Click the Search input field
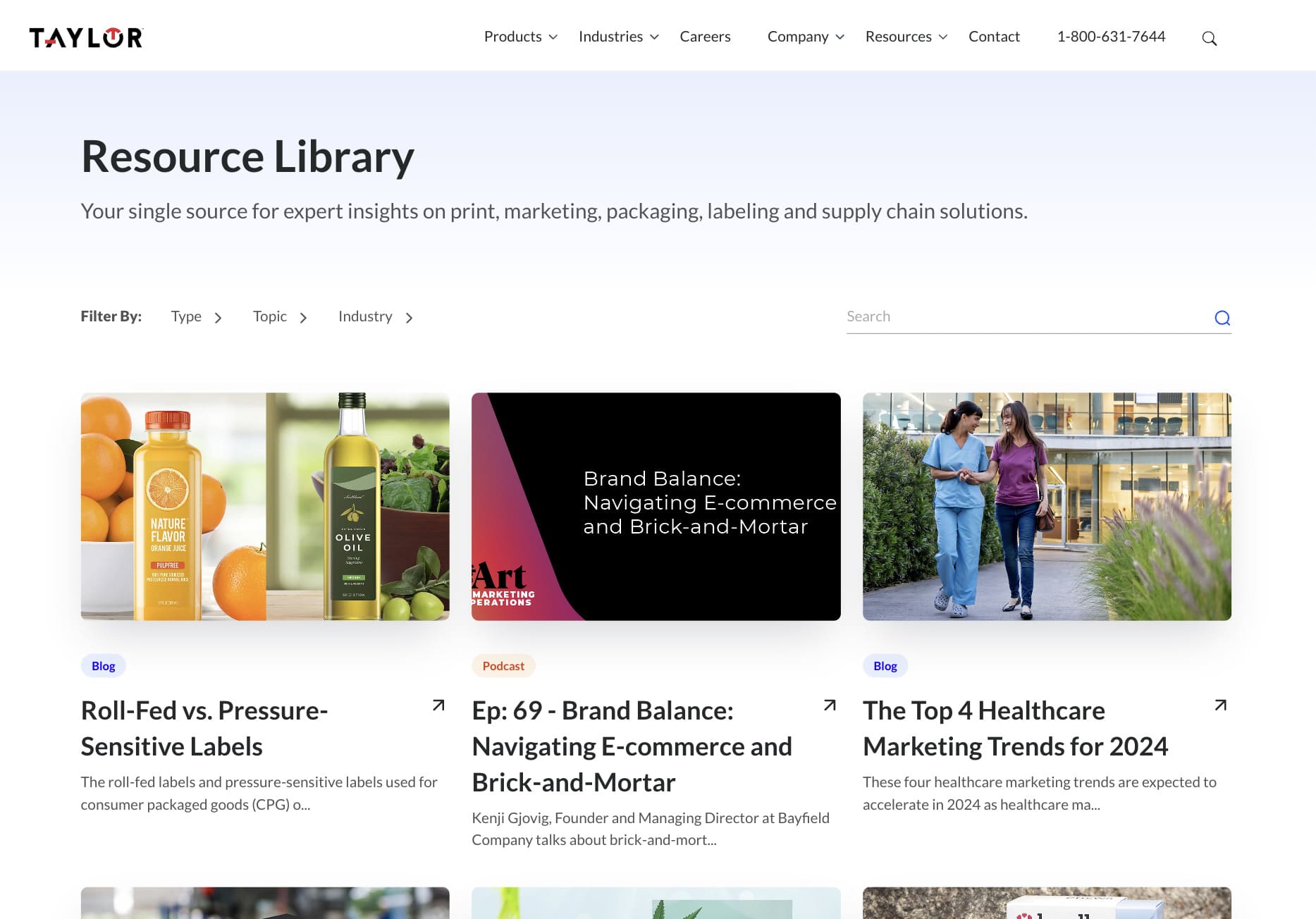This screenshot has height=919, width=1316. pyautogui.click(x=987, y=316)
